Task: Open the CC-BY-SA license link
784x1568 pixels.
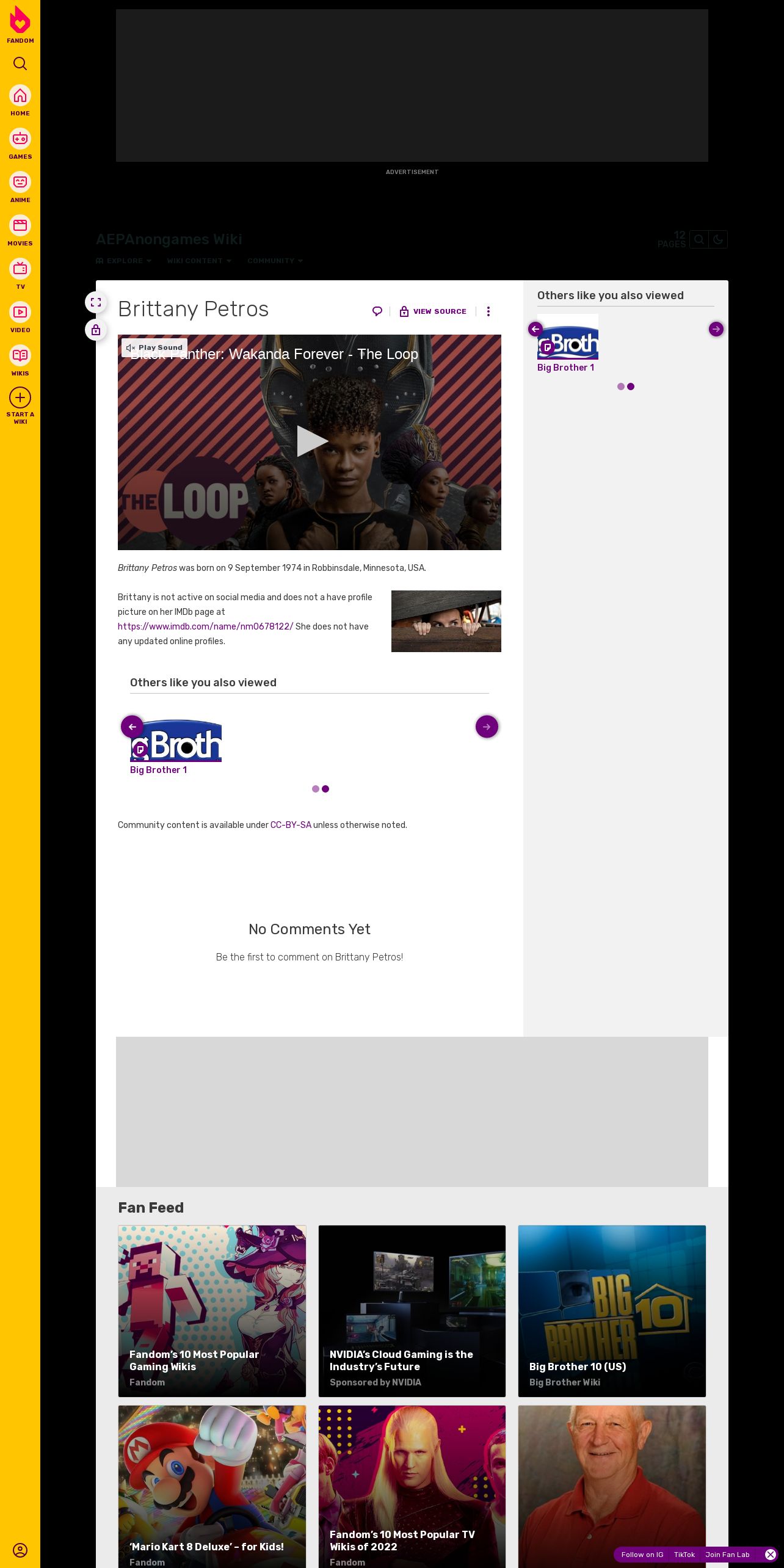Action: coord(291,825)
